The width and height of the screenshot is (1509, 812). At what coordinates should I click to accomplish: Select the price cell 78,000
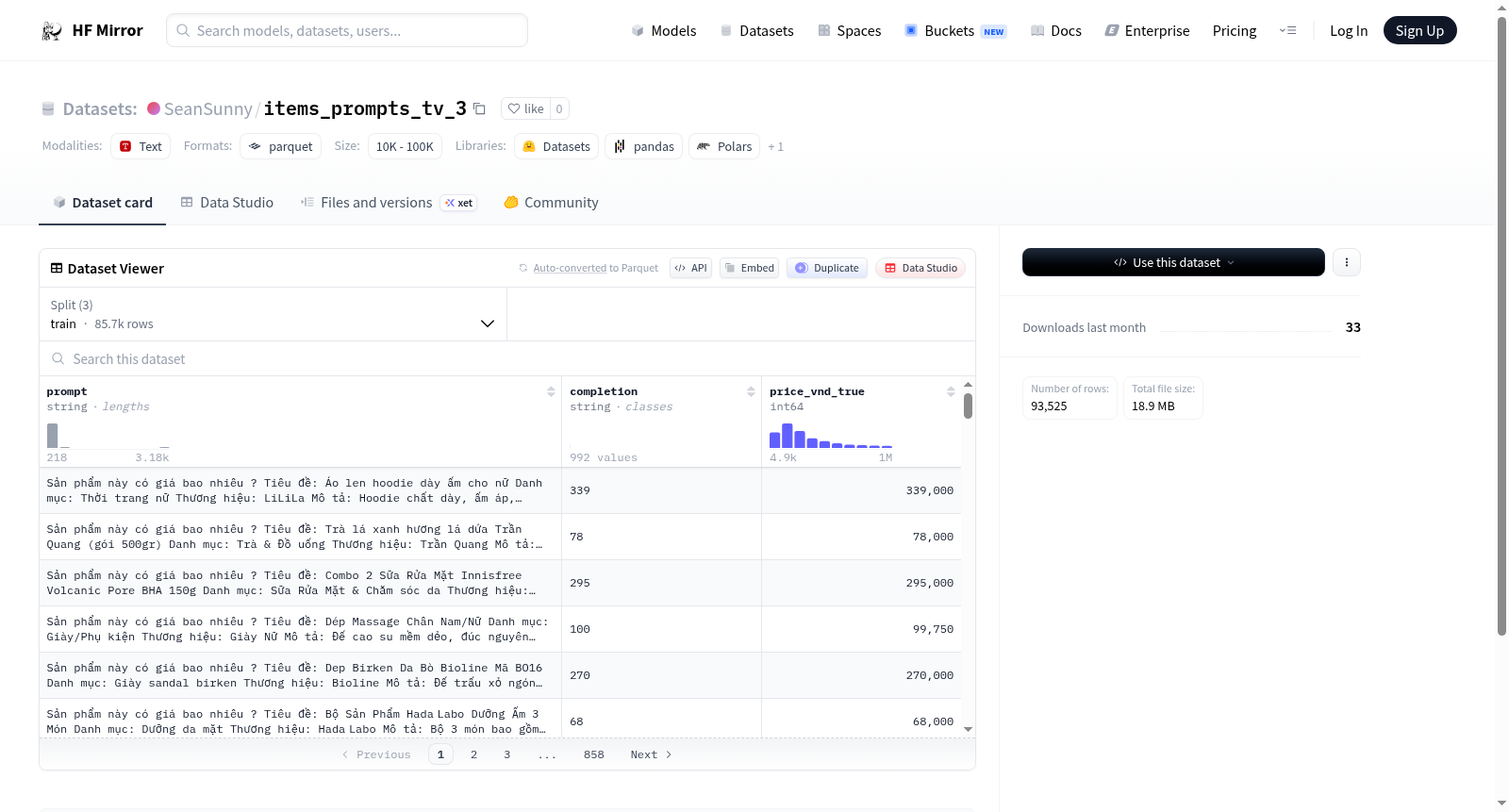coord(861,537)
